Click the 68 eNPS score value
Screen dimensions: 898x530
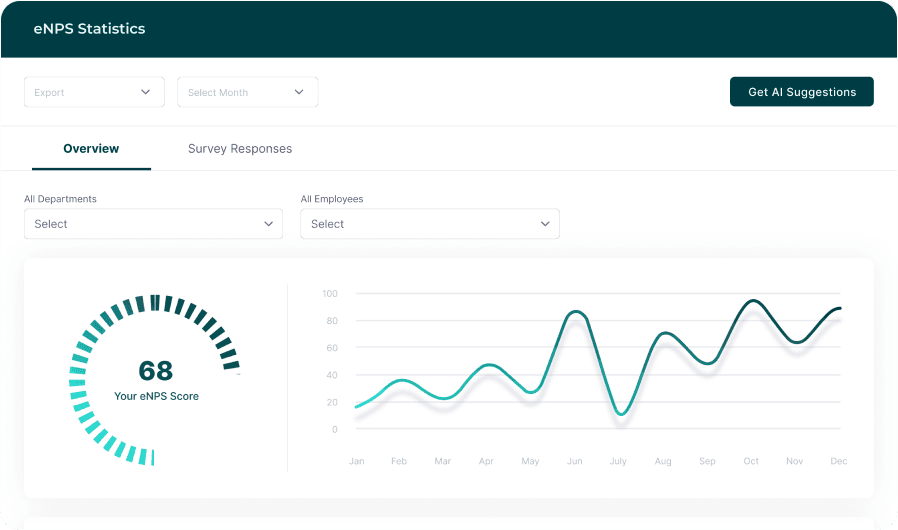tap(156, 371)
